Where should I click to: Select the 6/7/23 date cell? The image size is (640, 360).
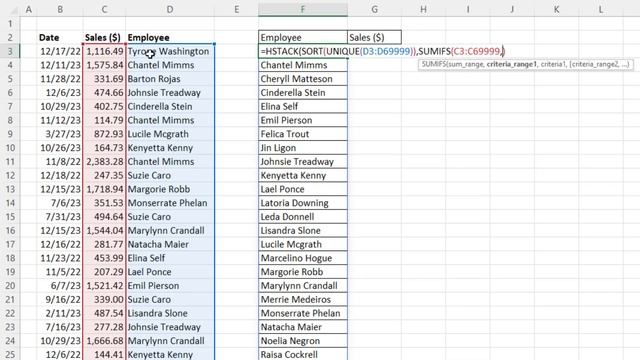point(60,286)
